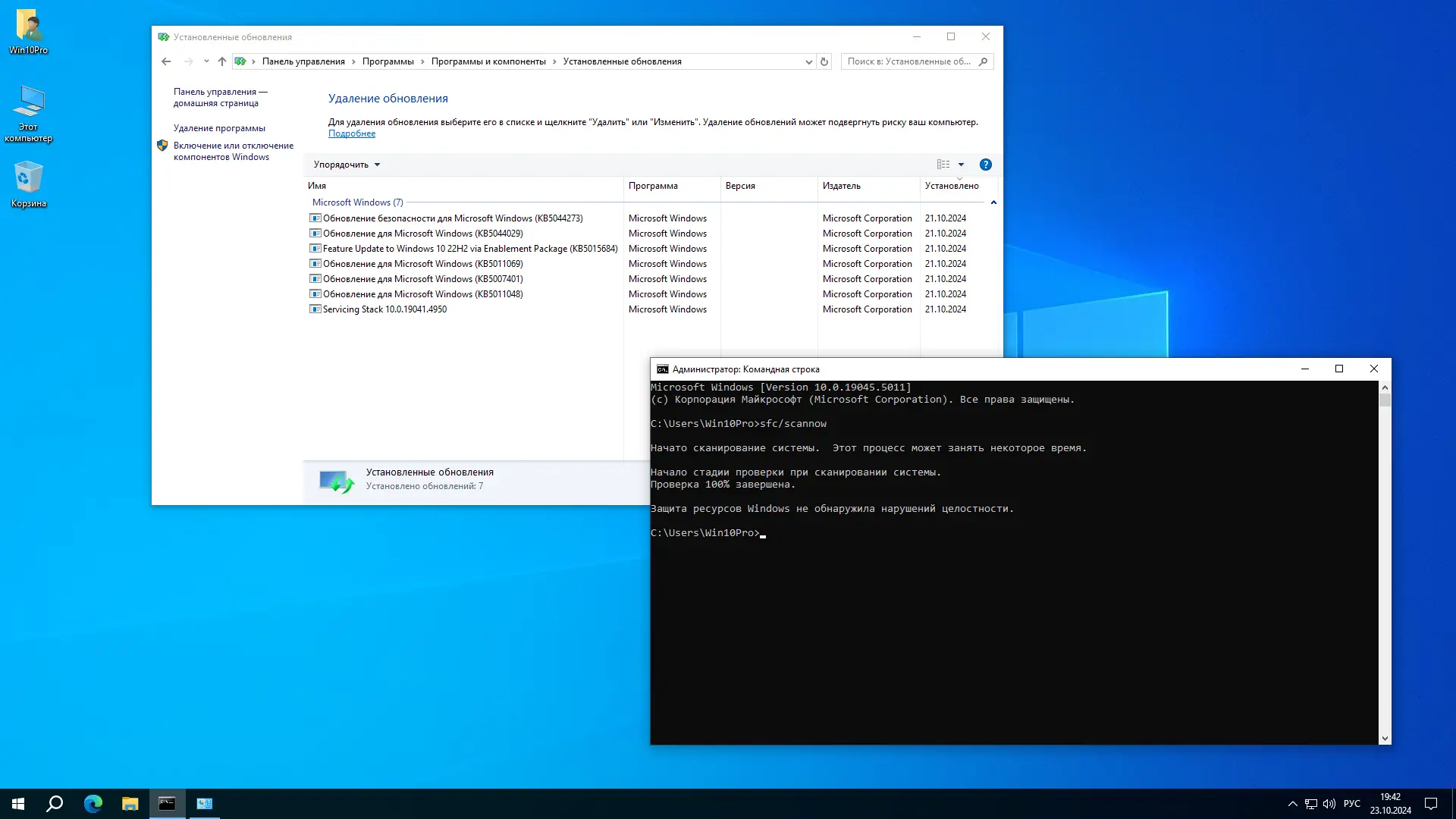The image size is (1456, 819).
Task: Click the search installed updates field
Action: pos(908,61)
